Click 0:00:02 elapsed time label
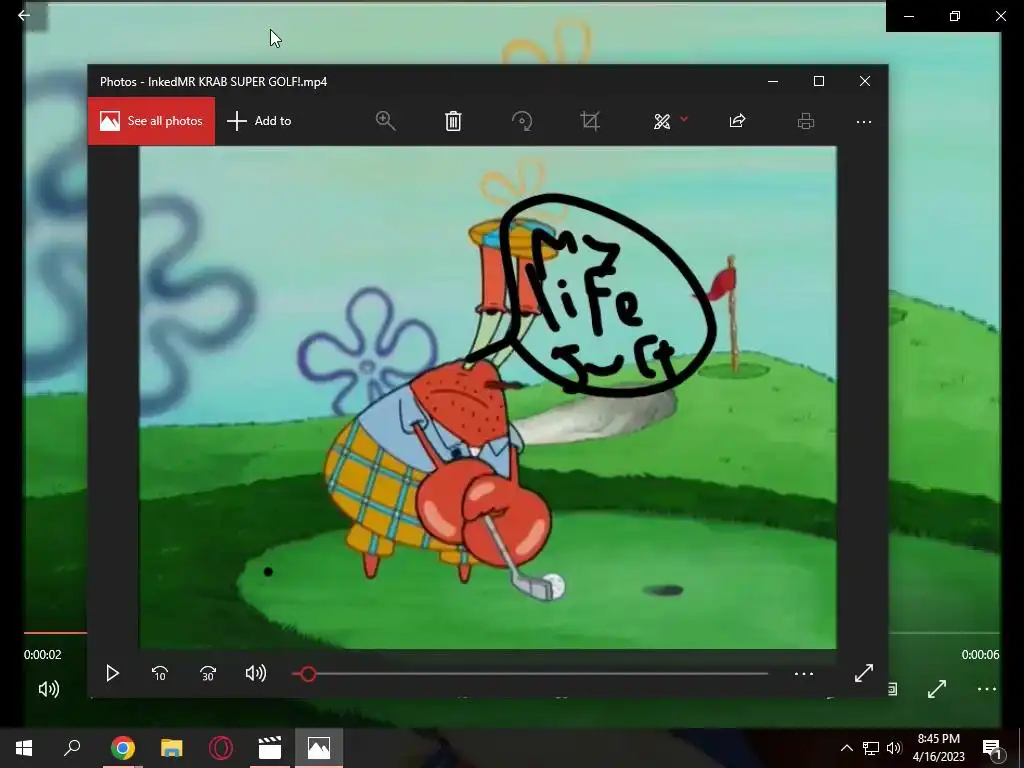This screenshot has width=1024, height=768. coord(42,654)
